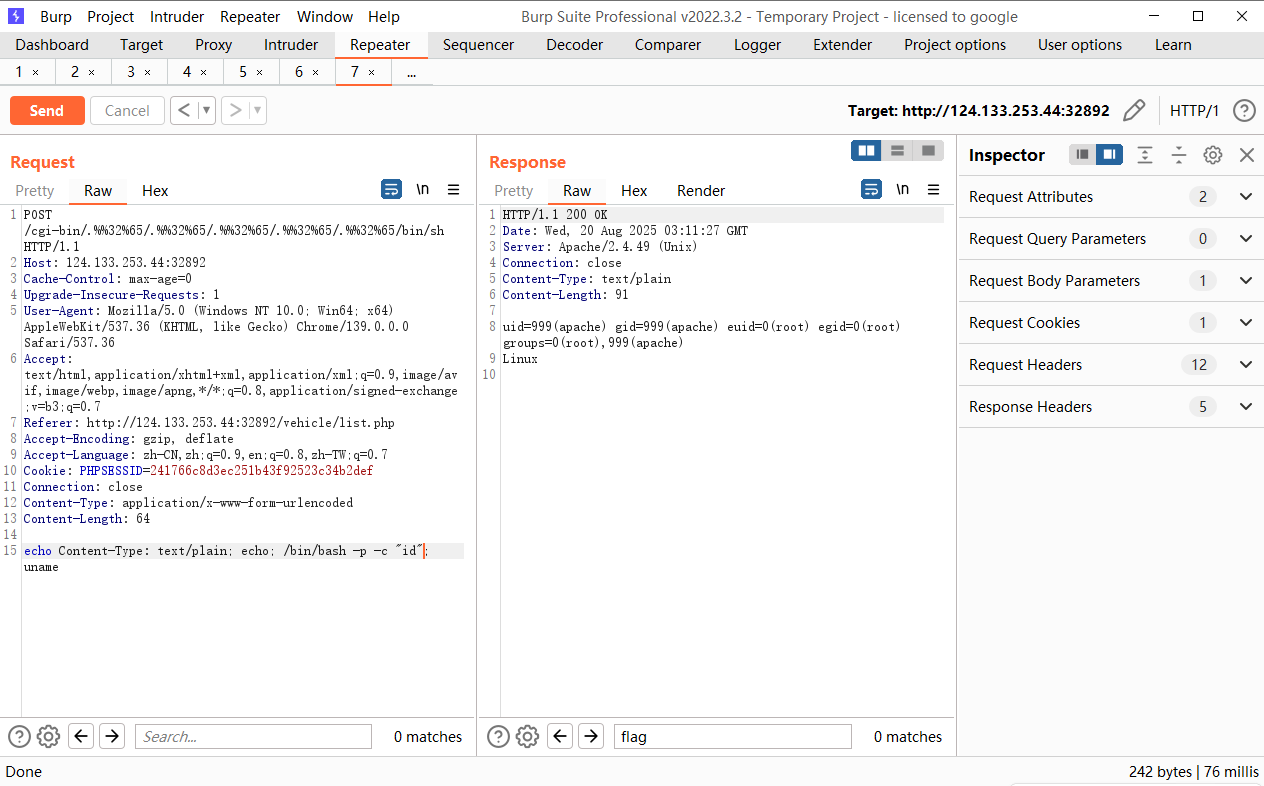Screen dimensions: 1264x786
Task: Go to next match in Response search
Action: (x=591, y=737)
